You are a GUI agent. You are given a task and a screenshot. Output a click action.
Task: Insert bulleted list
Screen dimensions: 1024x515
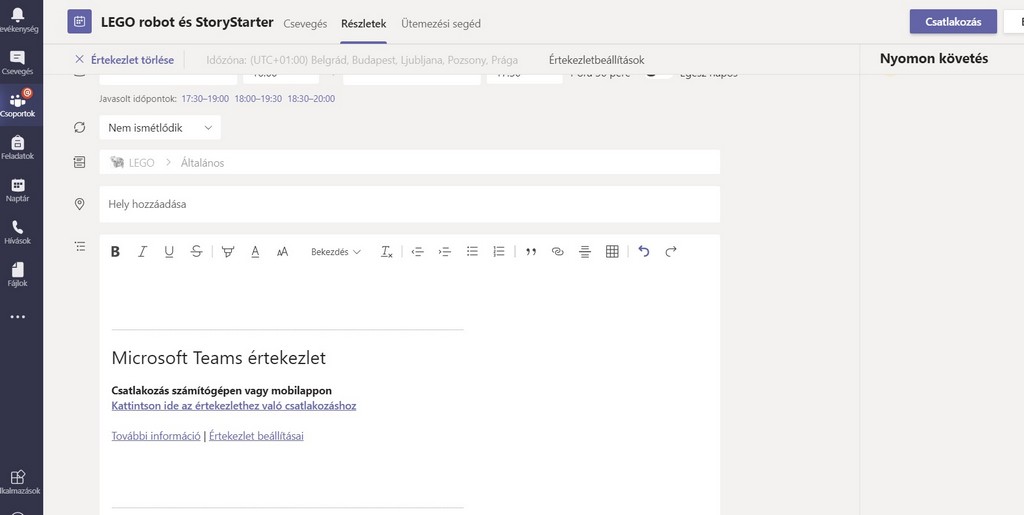[x=472, y=251]
